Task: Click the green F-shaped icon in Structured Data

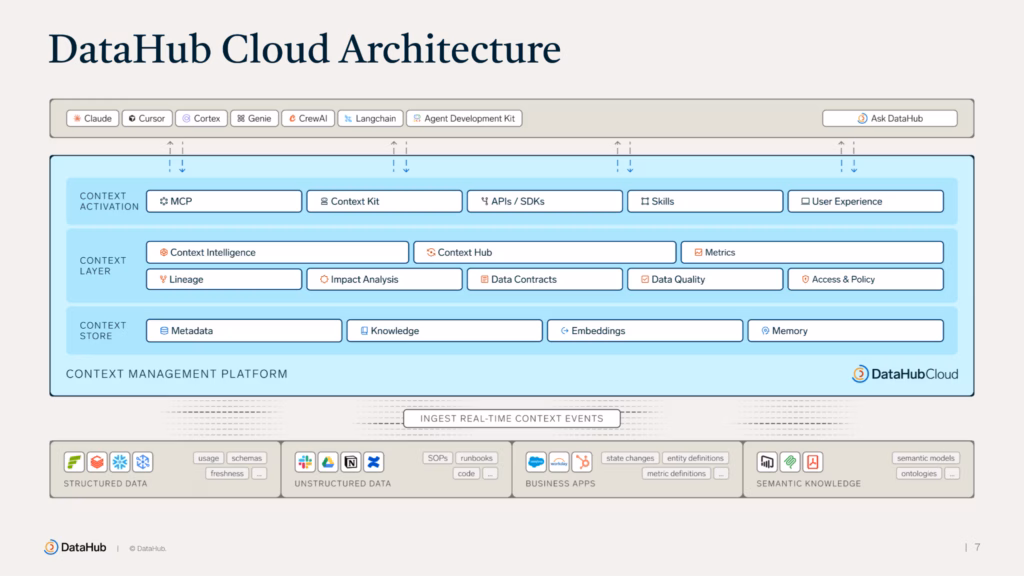Action: click(x=74, y=462)
